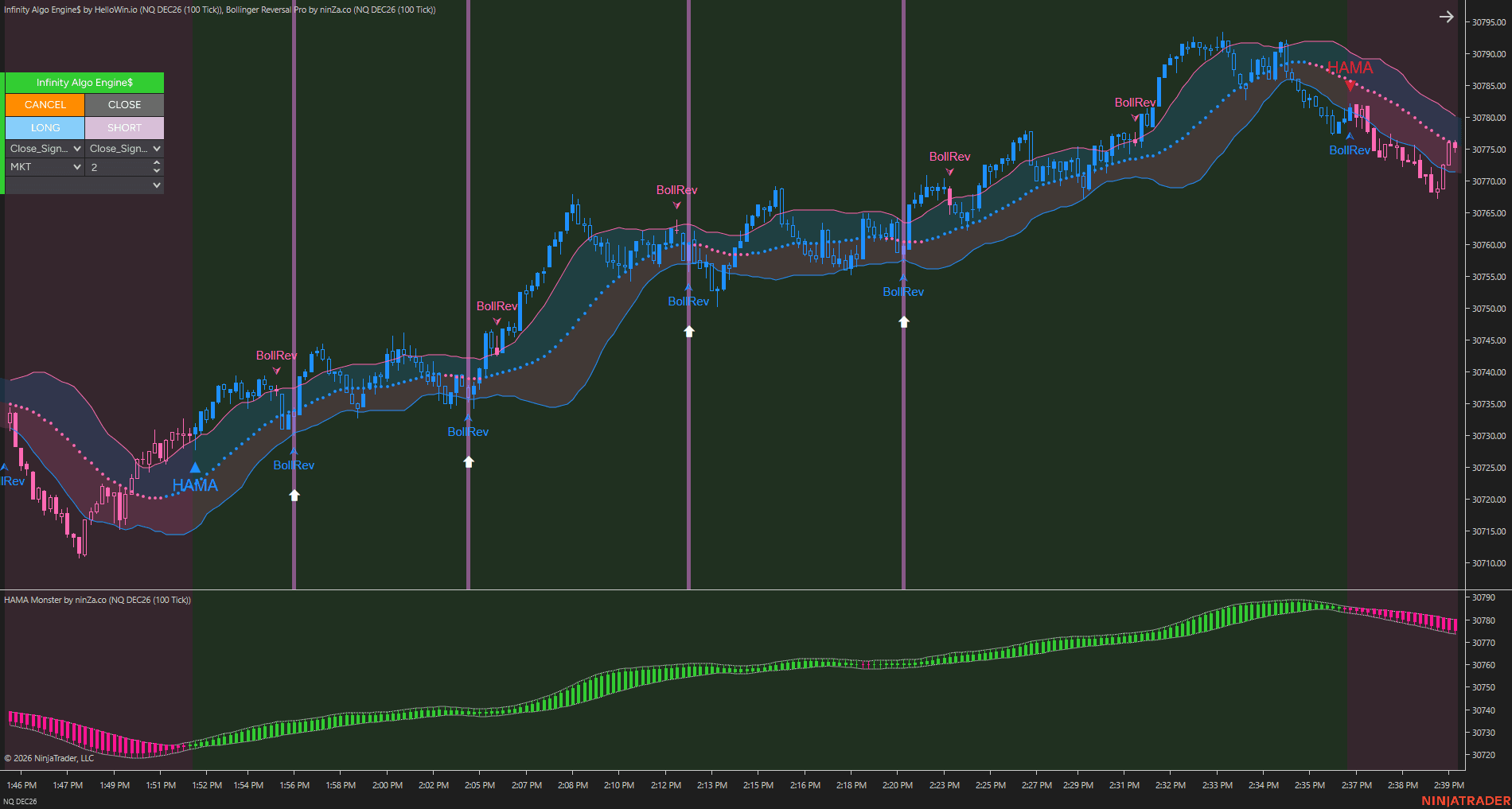1512x809 pixels.
Task: Click the white up-arrow marker near 2:12 PM
Action: click(x=689, y=331)
